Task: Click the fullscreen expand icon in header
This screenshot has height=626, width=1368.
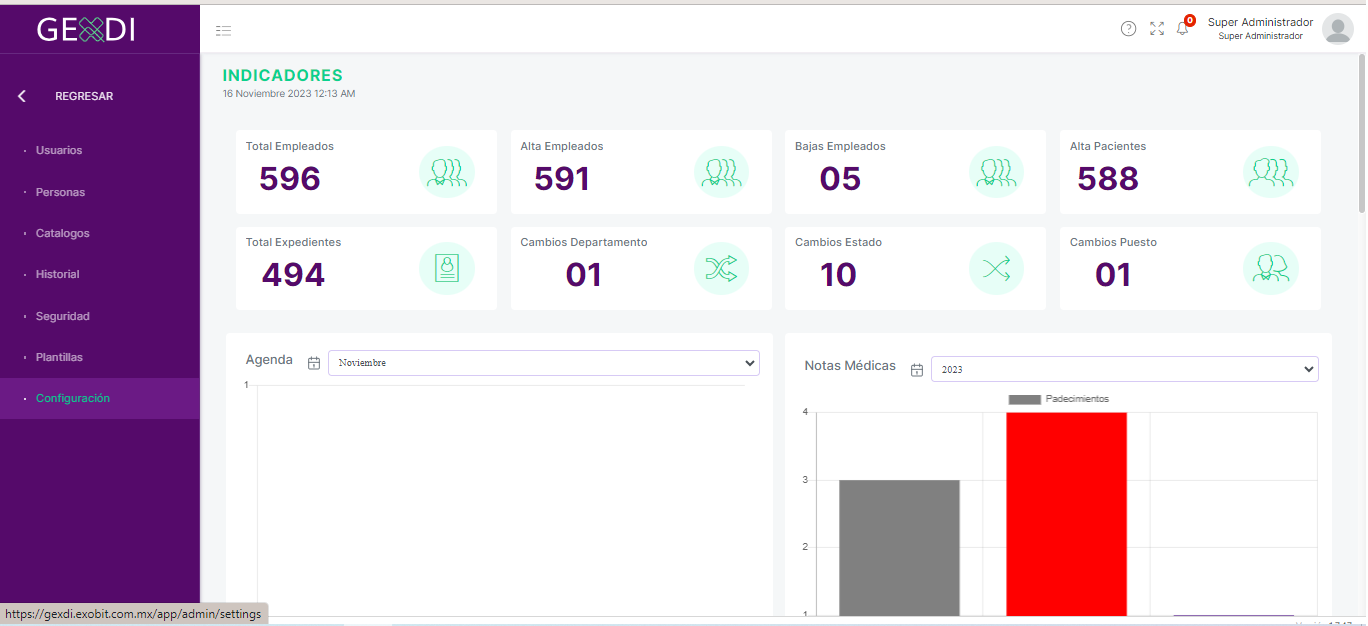Action: pyautogui.click(x=1157, y=29)
